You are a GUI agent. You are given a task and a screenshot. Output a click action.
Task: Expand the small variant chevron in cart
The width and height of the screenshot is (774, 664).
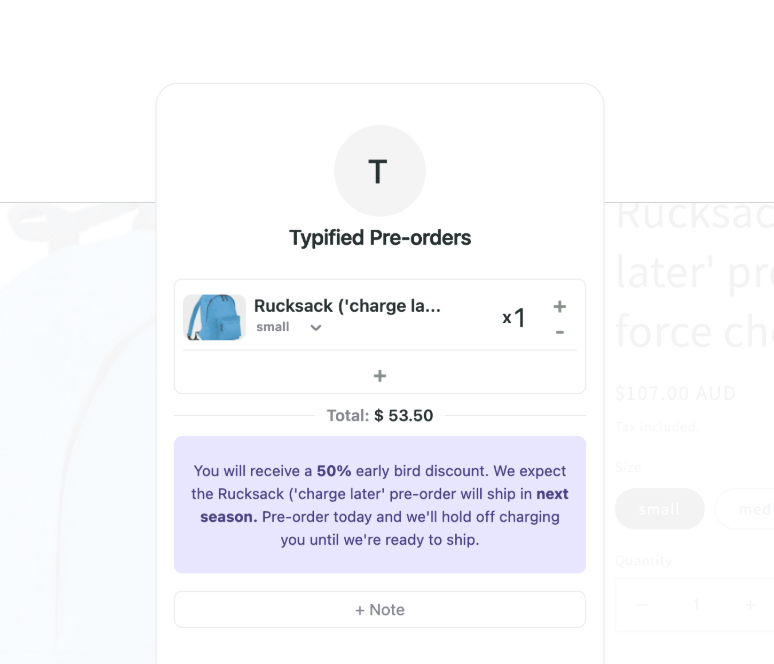tap(316, 328)
